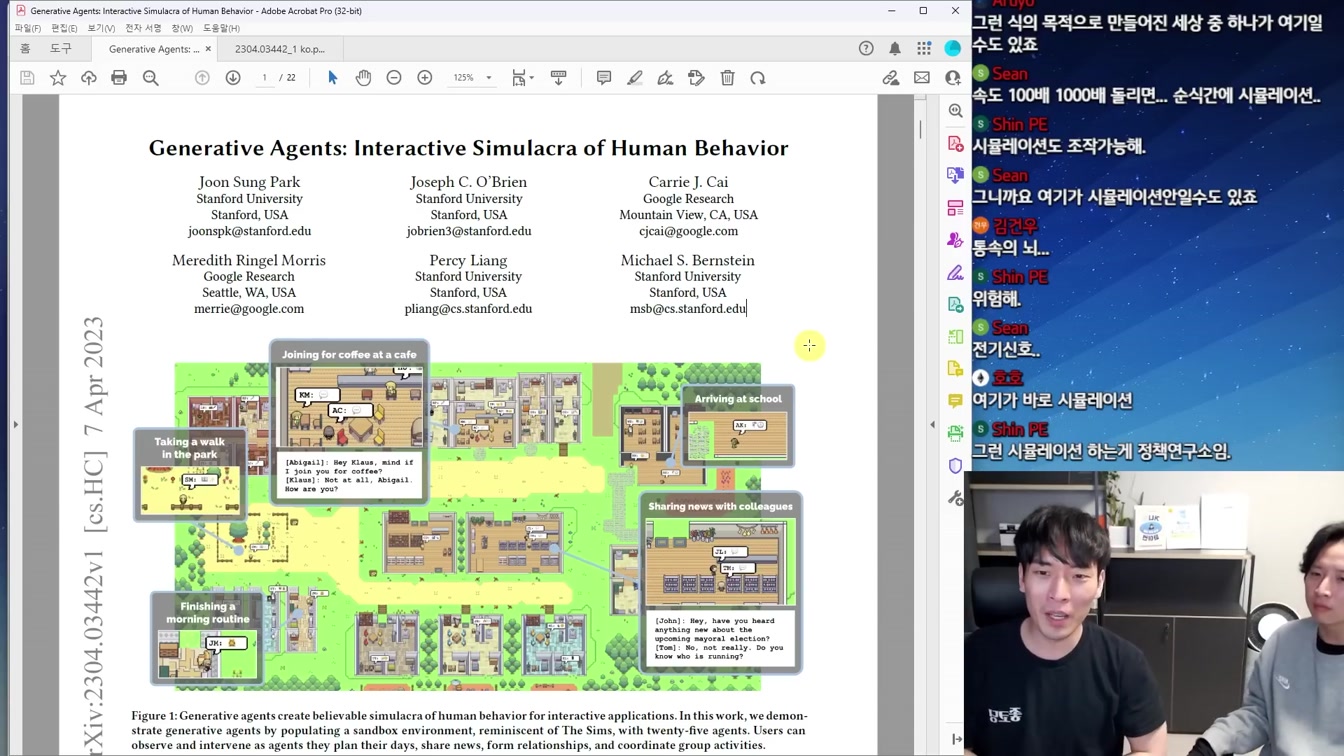Viewport: 1344px width, 756px height.
Task: Open Create PDF tool in right pane
Action: [956, 144]
